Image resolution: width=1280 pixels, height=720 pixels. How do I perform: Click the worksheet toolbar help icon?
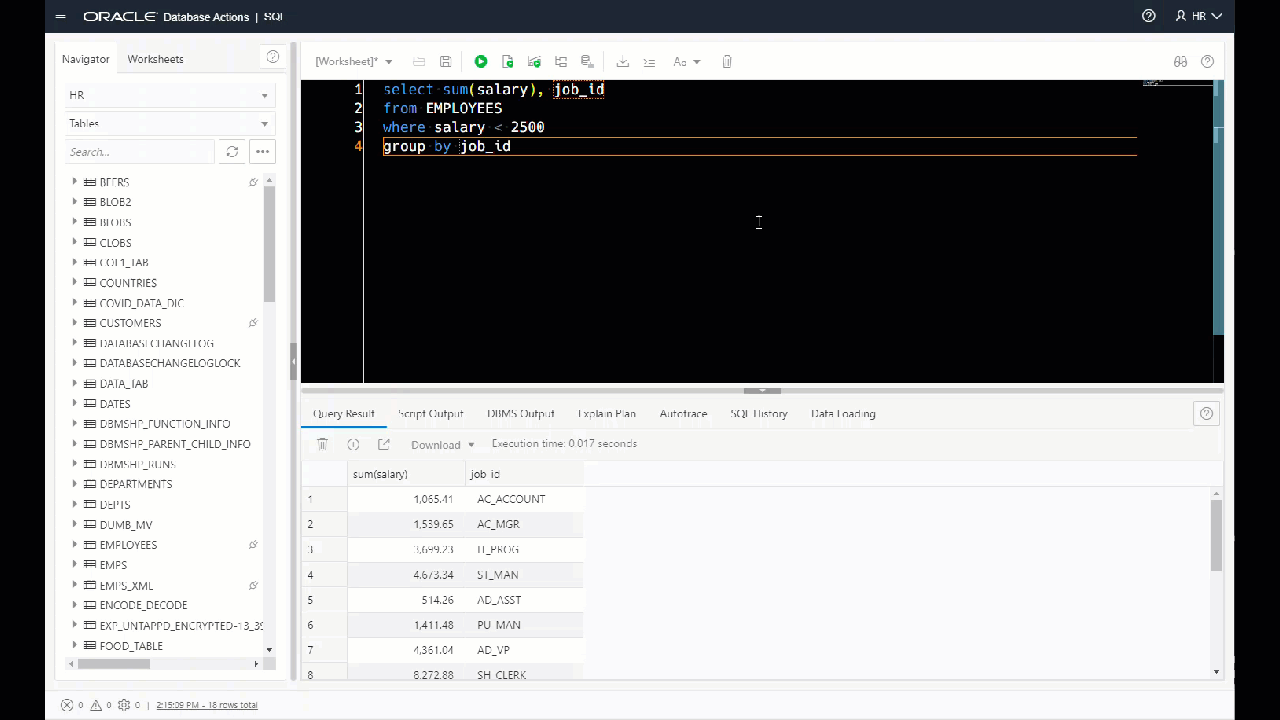coord(1207,62)
